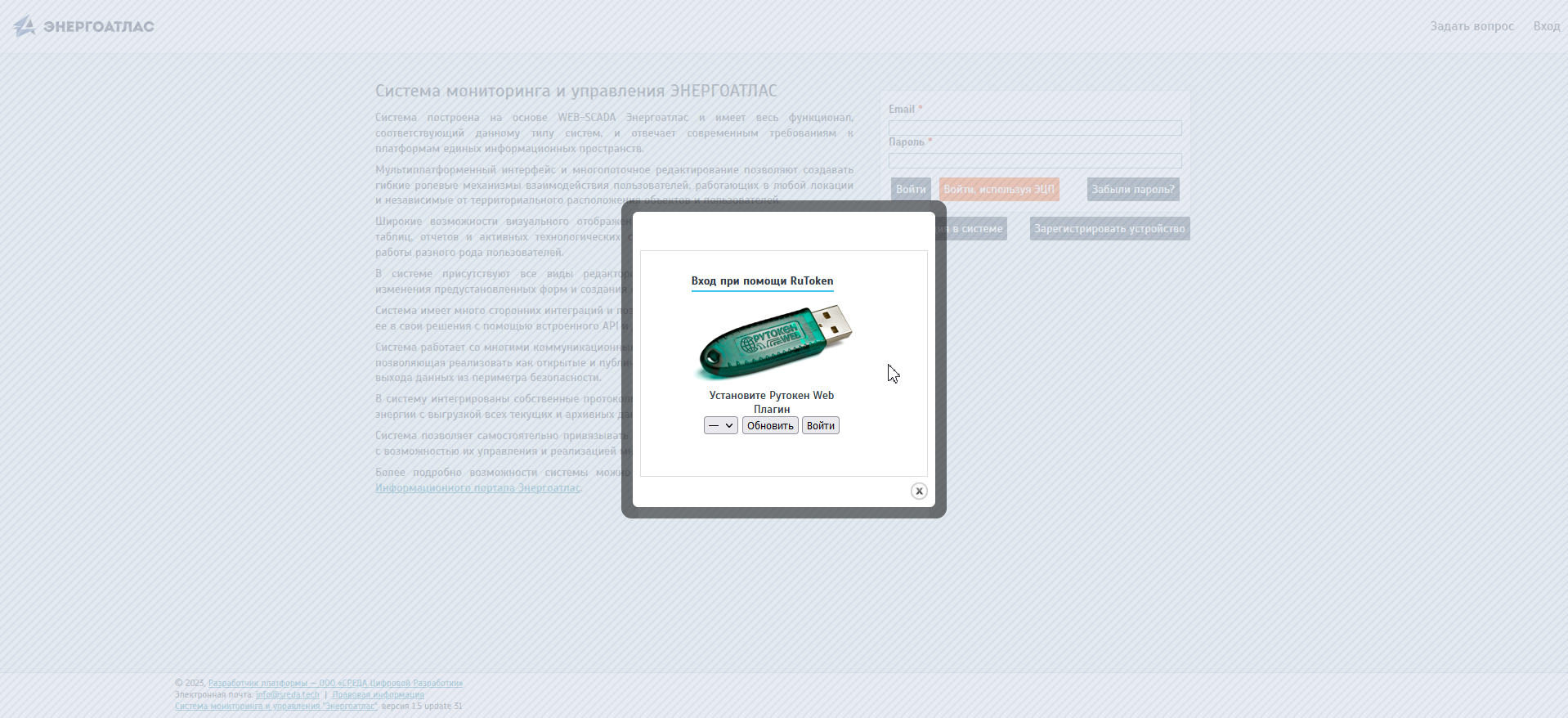Click the Вход при помощи RuToken heading
1568x718 pixels.
pos(762,280)
